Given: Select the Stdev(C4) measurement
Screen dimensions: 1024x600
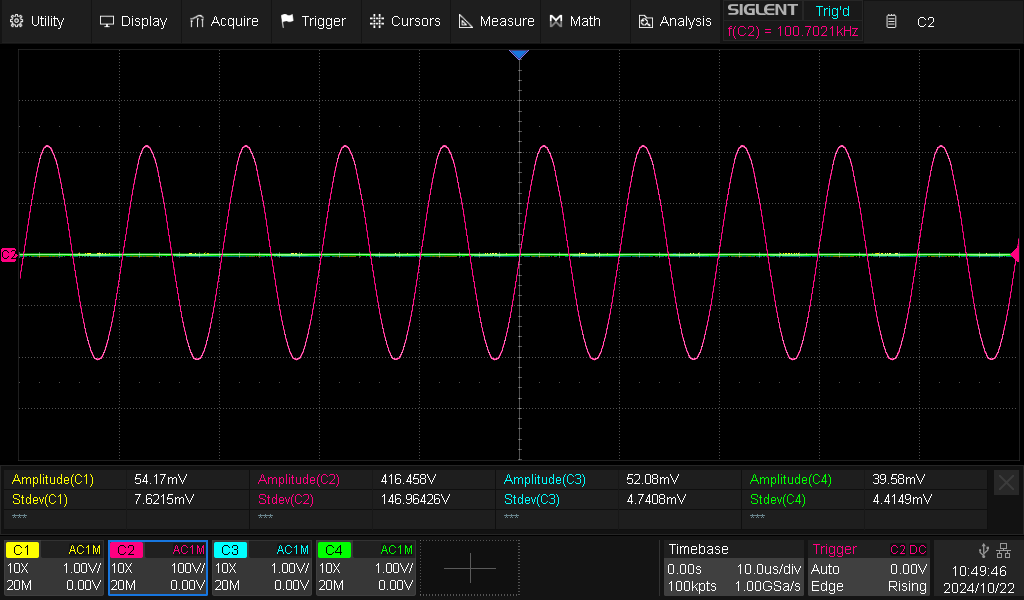Looking at the screenshot, I should 778,499.
